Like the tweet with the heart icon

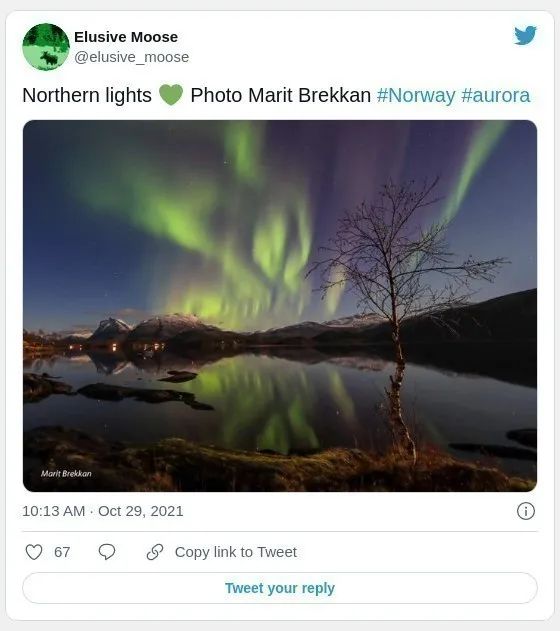click(x=34, y=552)
